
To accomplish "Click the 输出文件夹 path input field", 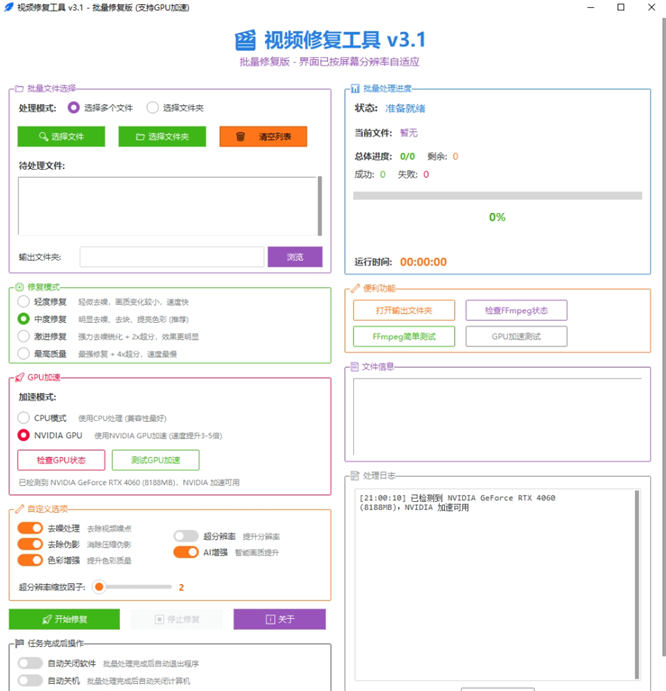I will (172, 257).
